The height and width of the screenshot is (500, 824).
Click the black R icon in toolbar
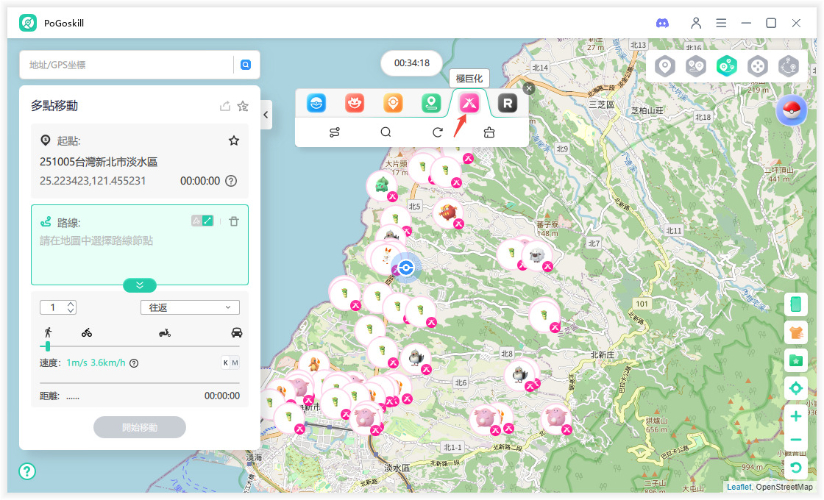(x=507, y=103)
